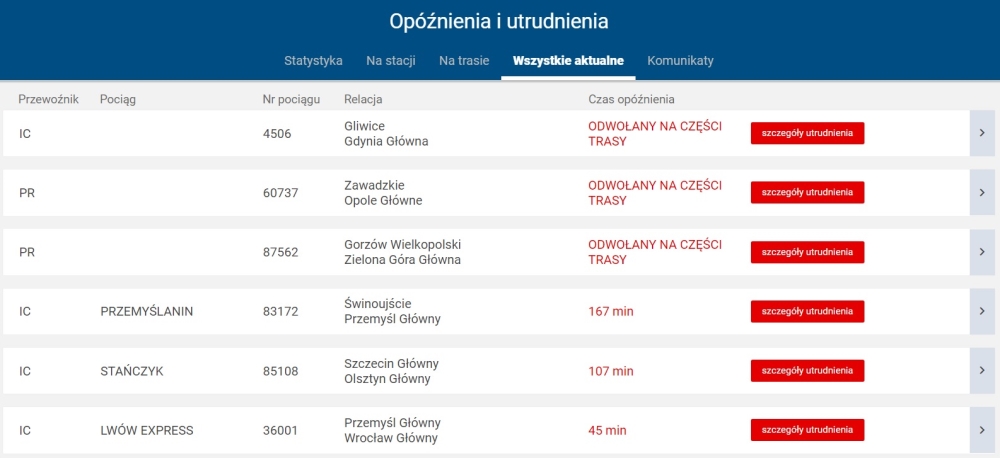Open szczegóły utrudnienia for 45 min delay
This screenshot has height=458, width=1000.
point(807,430)
